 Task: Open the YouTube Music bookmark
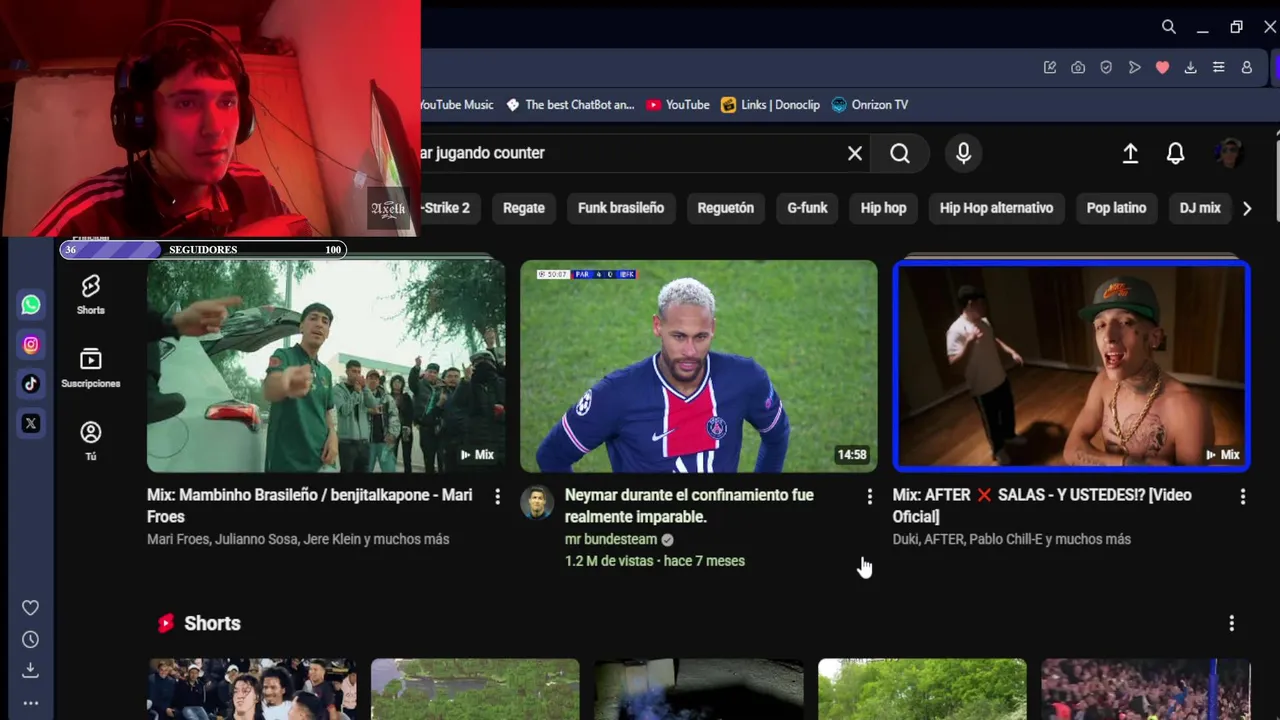tap(457, 105)
